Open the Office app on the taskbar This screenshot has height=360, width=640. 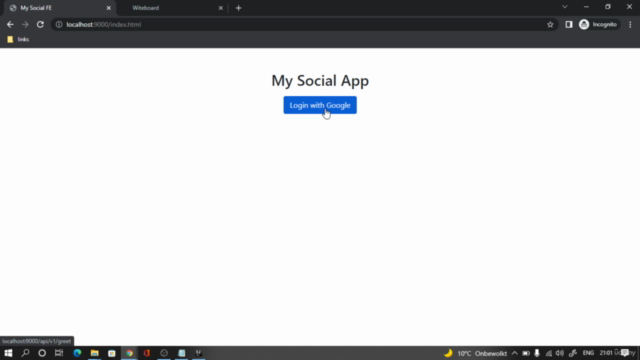147,353
